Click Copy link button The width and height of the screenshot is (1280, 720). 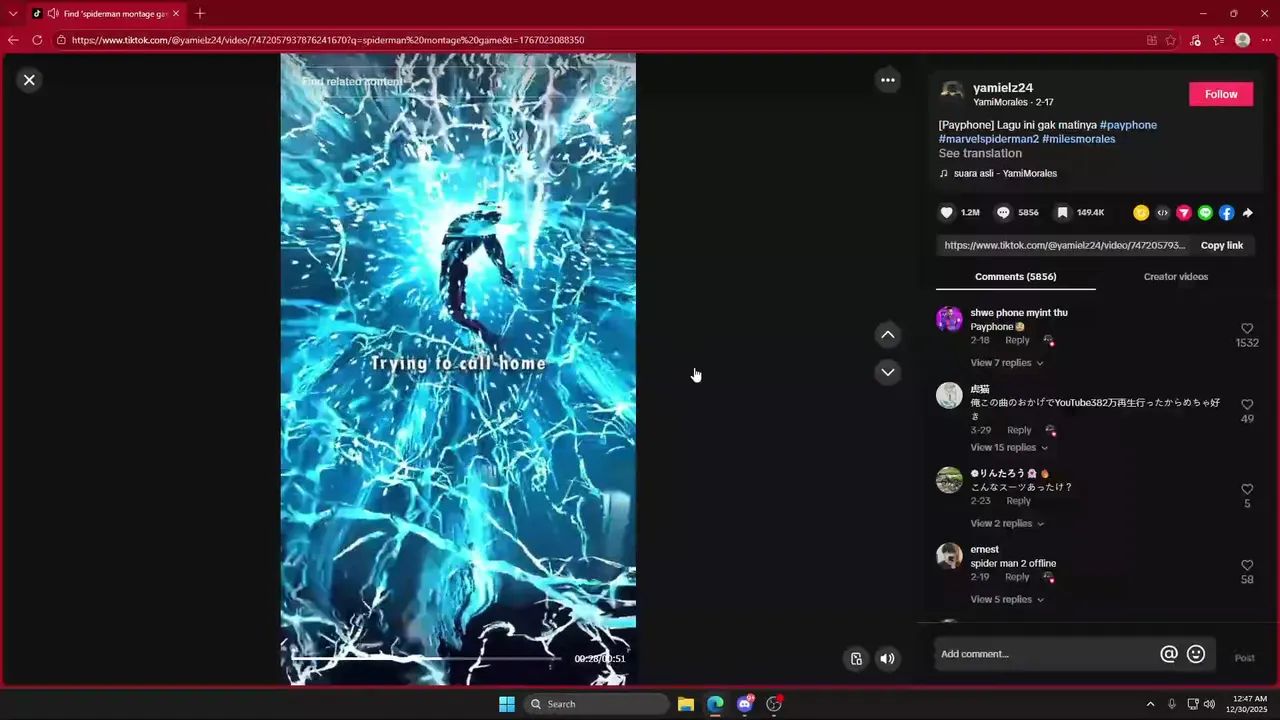tap(1221, 245)
